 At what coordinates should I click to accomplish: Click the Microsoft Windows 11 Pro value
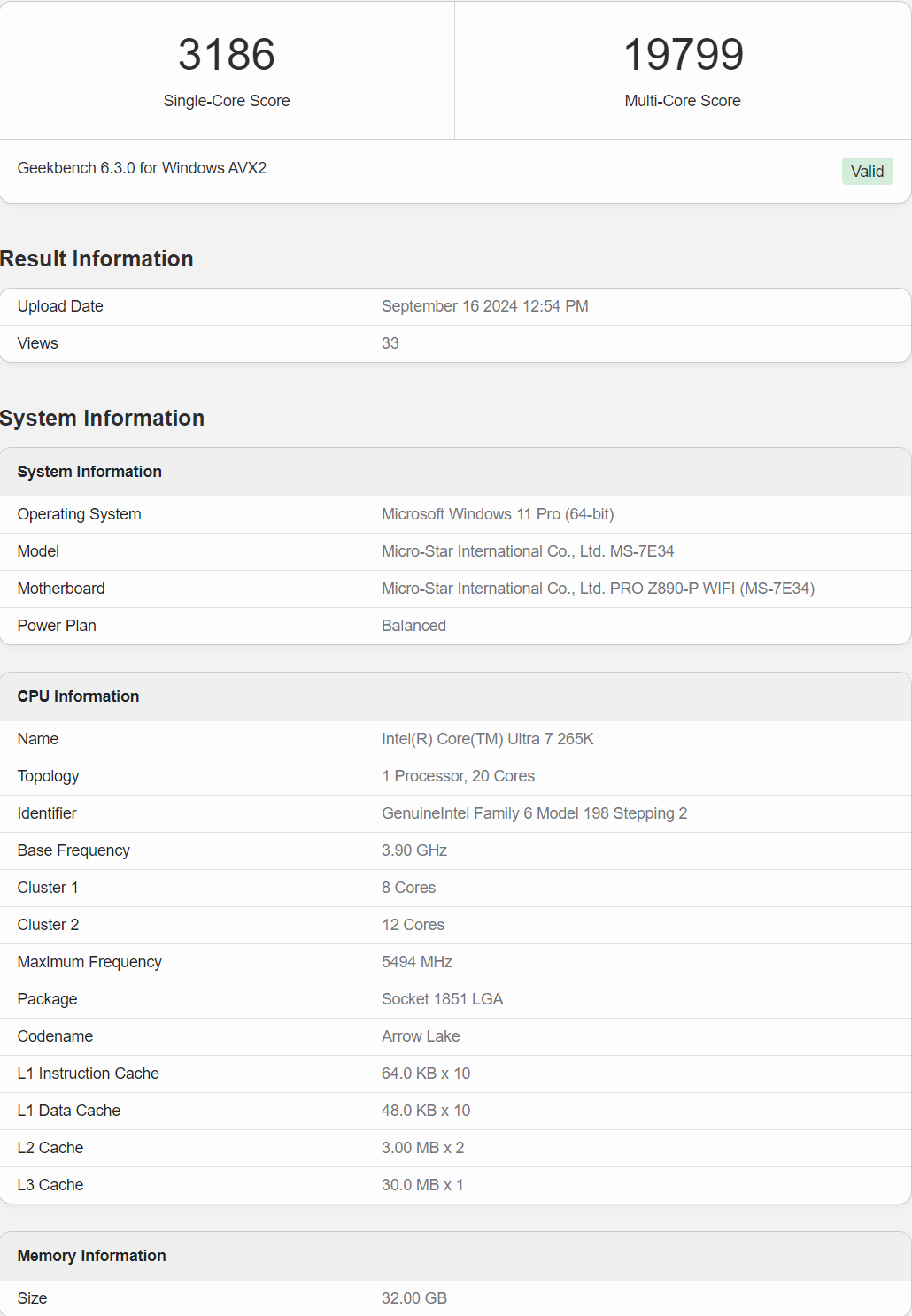pos(498,514)
